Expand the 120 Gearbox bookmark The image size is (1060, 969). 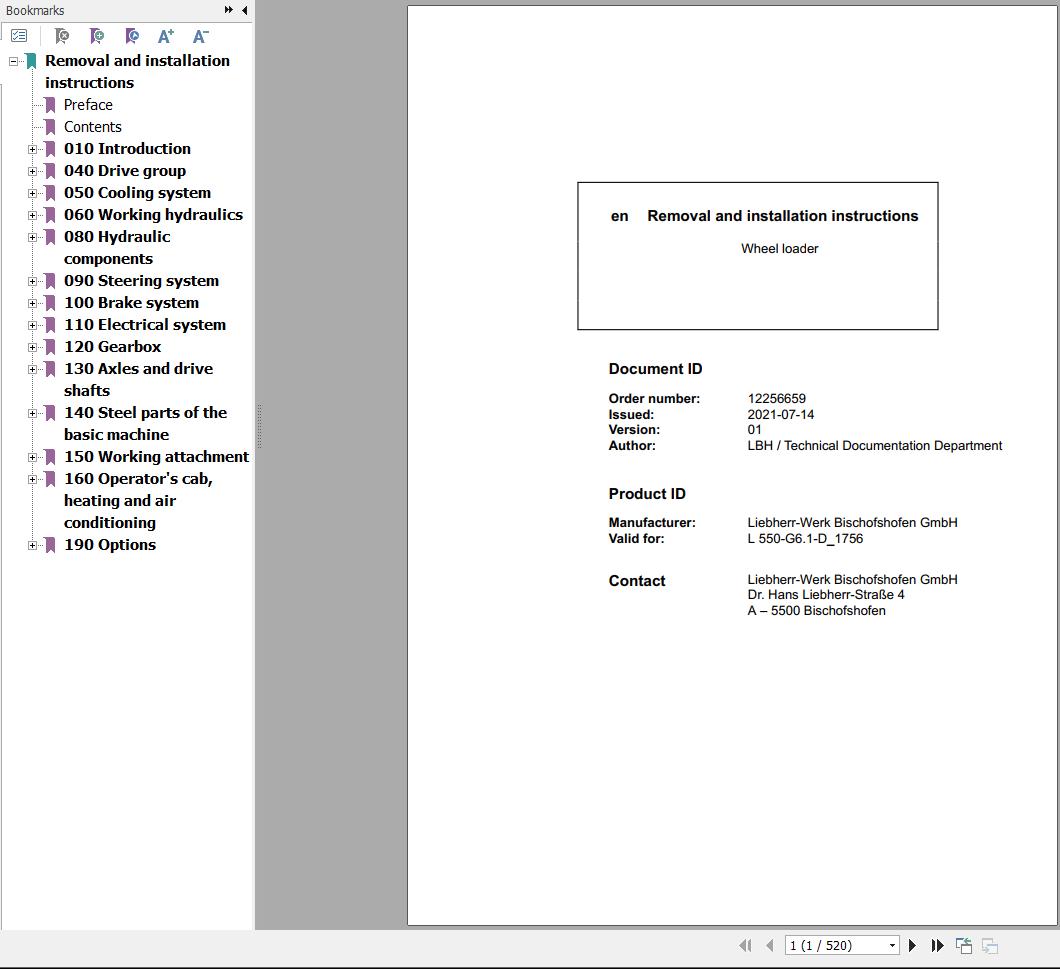click(x=32, y=347)
